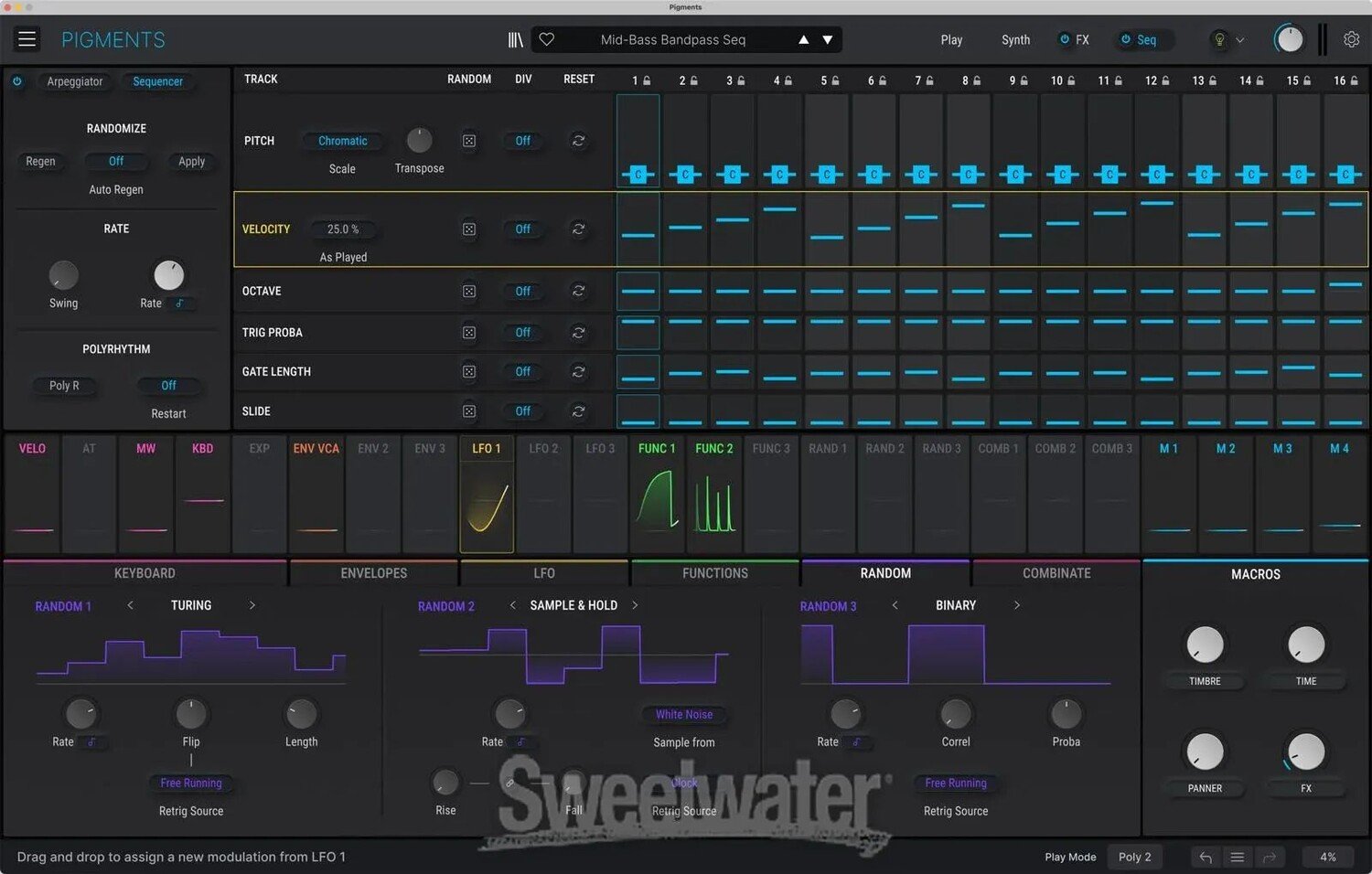The height and width of the screenshot is (874, 1372).
Task: Click the undo arrow in the status bar
Action: click(1206, 857)
